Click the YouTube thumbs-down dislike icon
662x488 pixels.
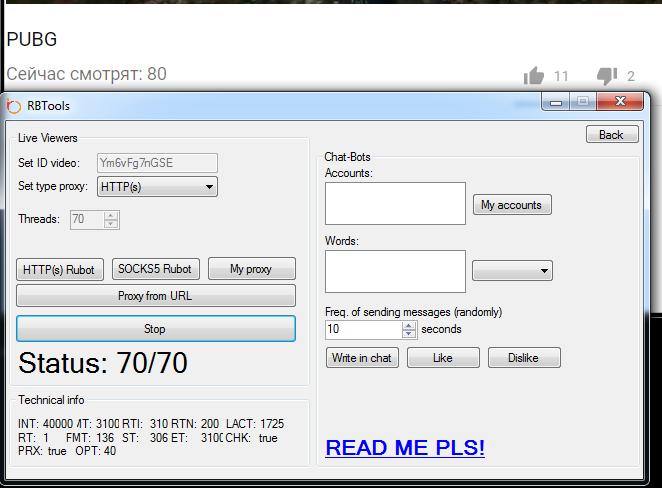pyautogui.click(x=606, y=76)
